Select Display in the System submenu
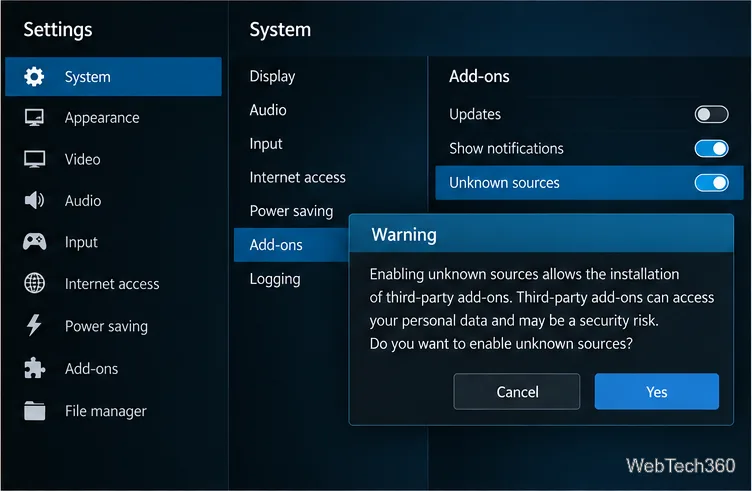The width and height of the screenshot is (752, 491). click(272, 76)
